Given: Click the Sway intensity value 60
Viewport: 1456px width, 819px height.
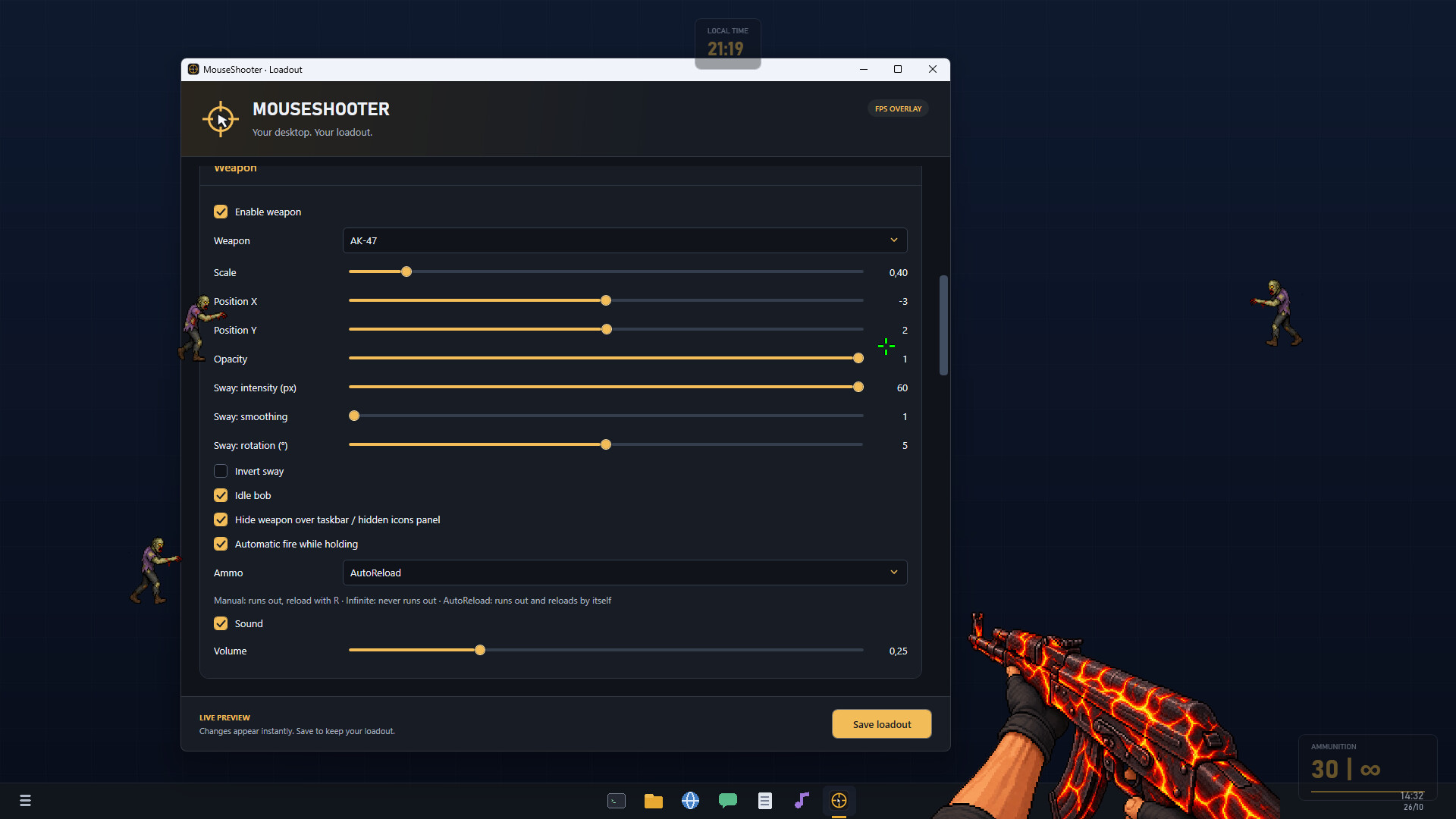Looking at the screenshot, I should 902,388.
